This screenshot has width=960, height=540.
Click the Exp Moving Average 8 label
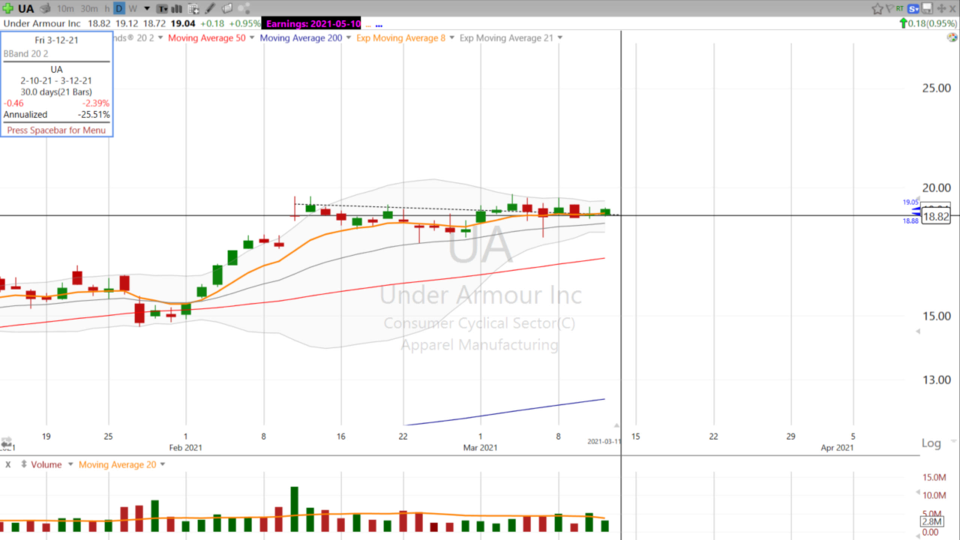click(401, 38)
